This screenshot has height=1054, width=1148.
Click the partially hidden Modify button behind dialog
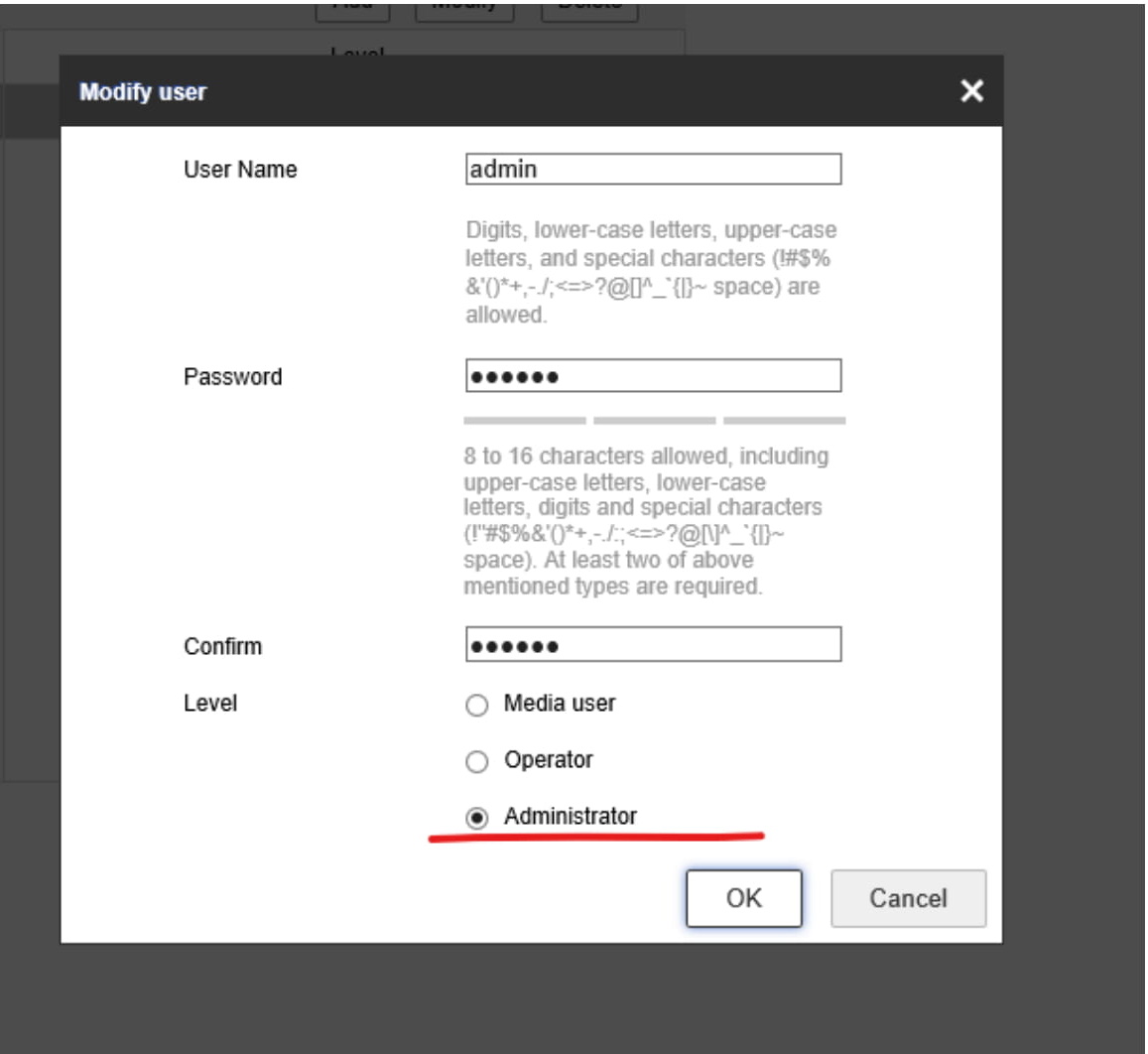coord(464,8)
